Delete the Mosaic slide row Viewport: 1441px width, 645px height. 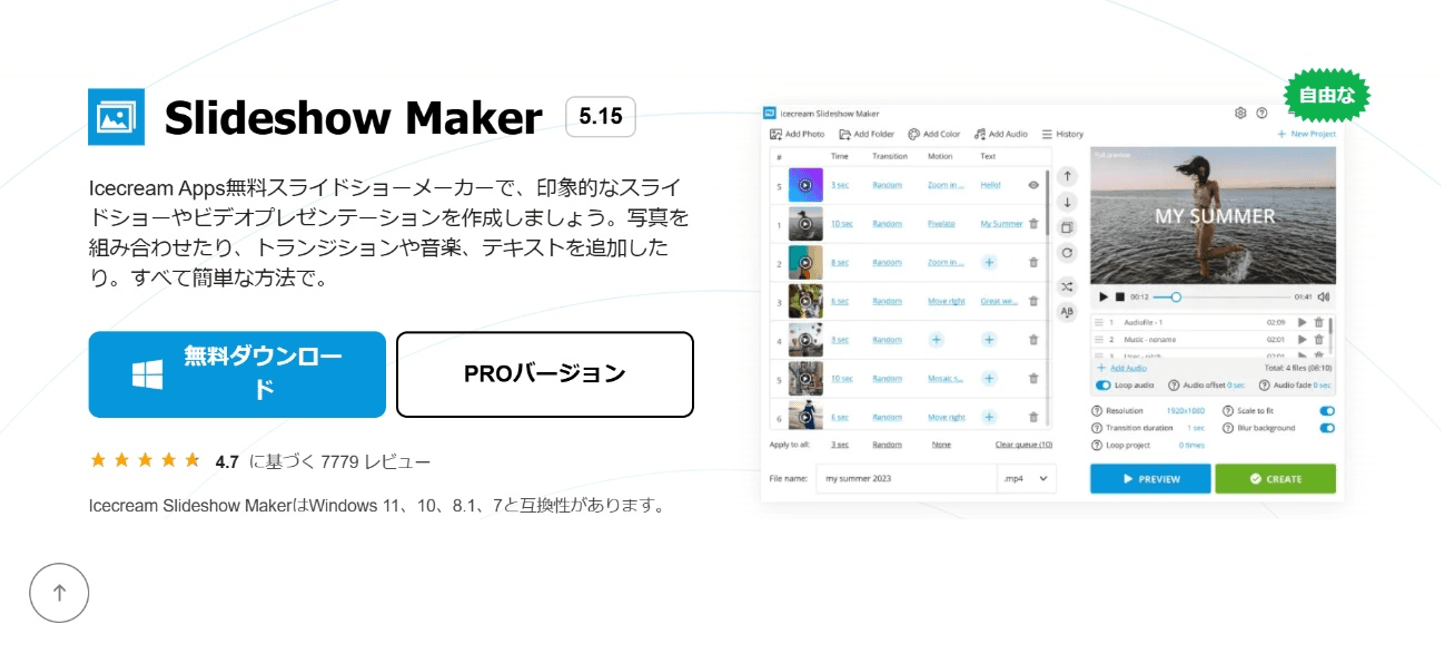1033,379
